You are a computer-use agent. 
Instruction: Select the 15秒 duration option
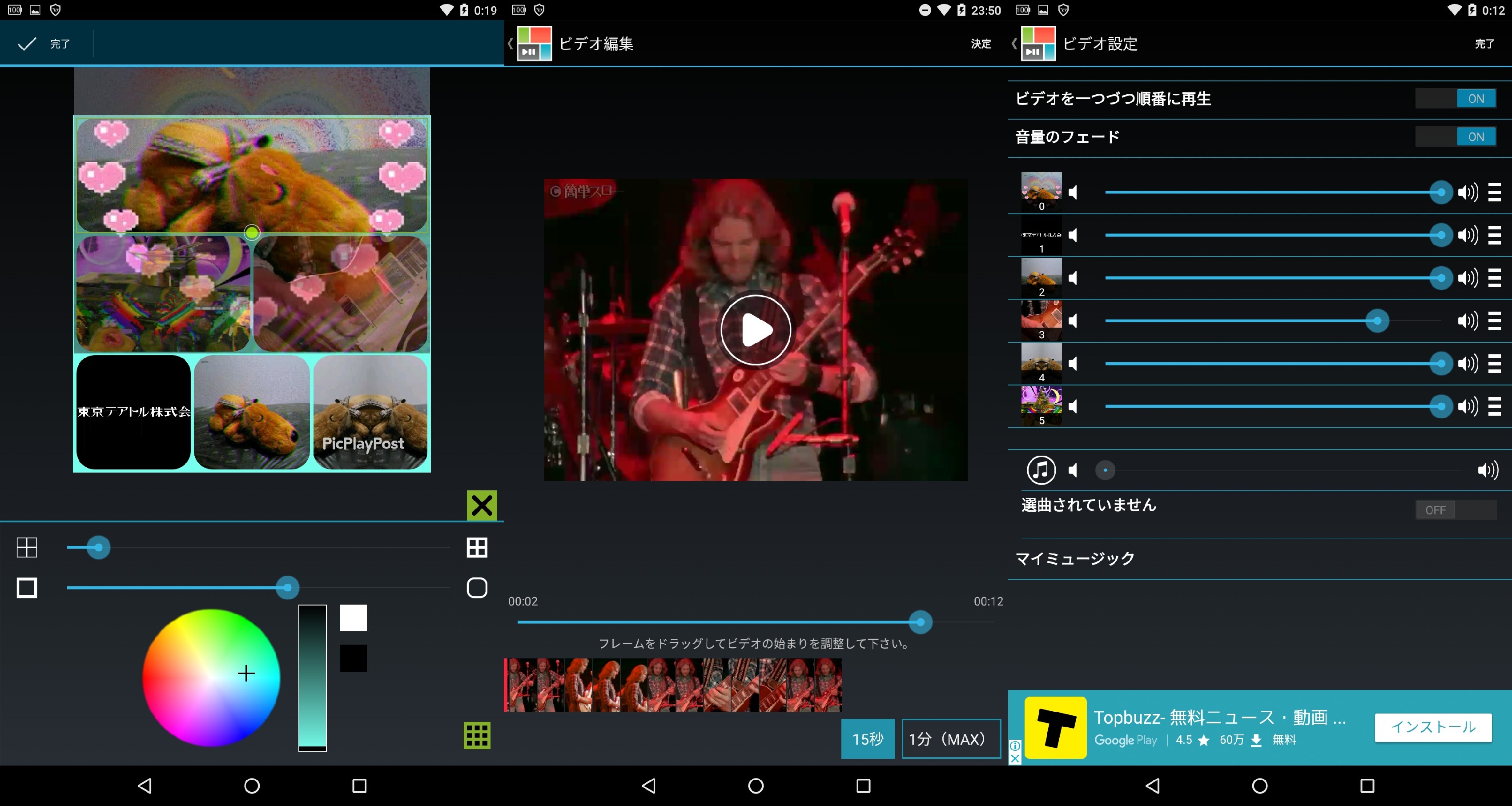(868, 739)
